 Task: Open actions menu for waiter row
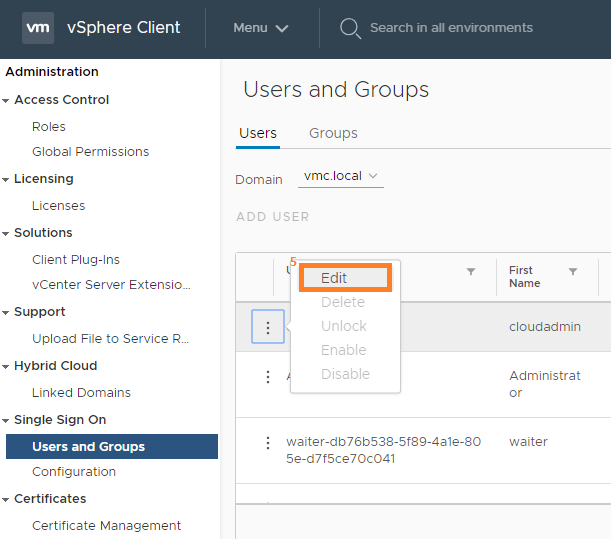268,443
